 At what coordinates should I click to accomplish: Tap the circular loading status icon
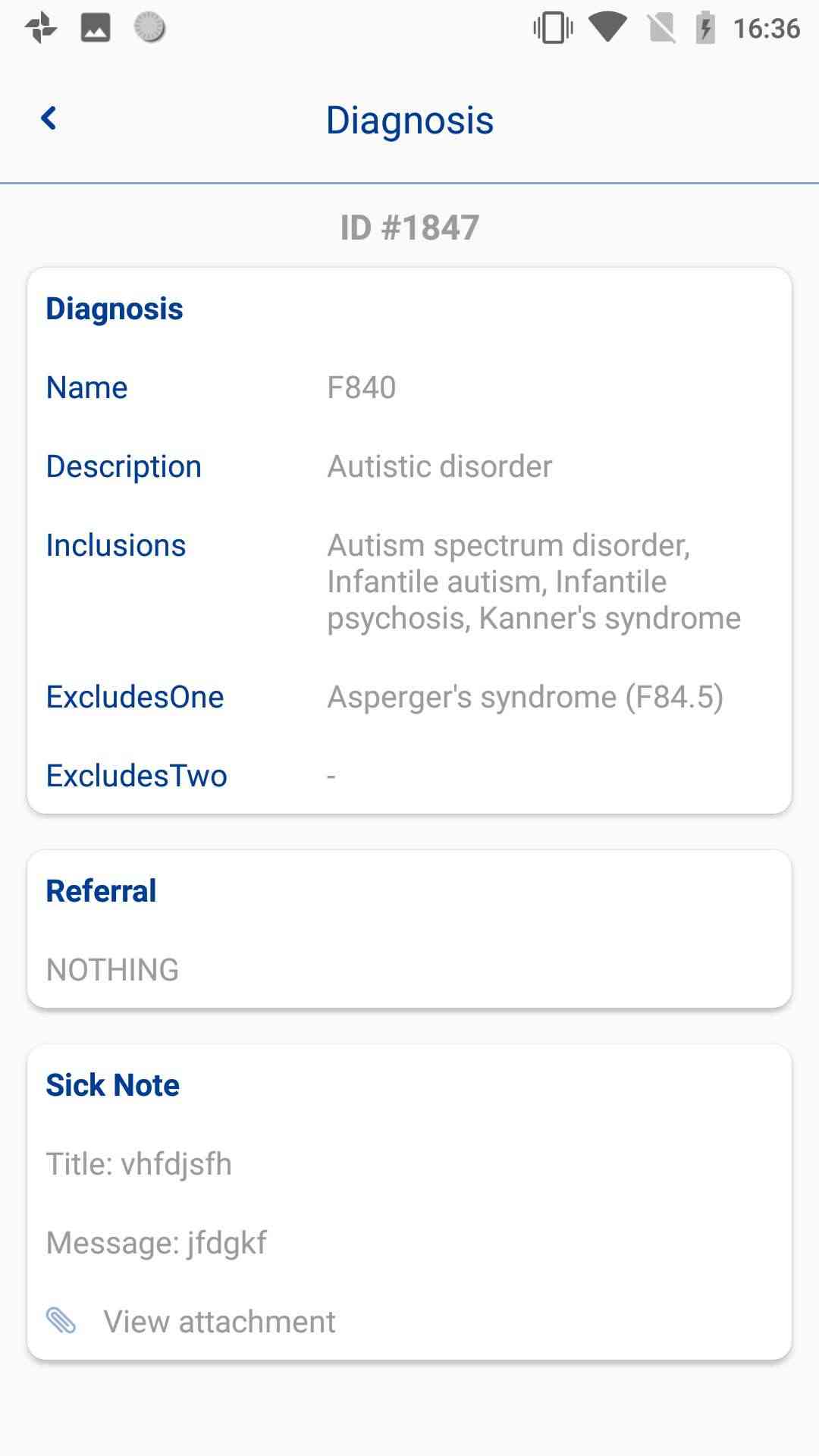(149, 28)
